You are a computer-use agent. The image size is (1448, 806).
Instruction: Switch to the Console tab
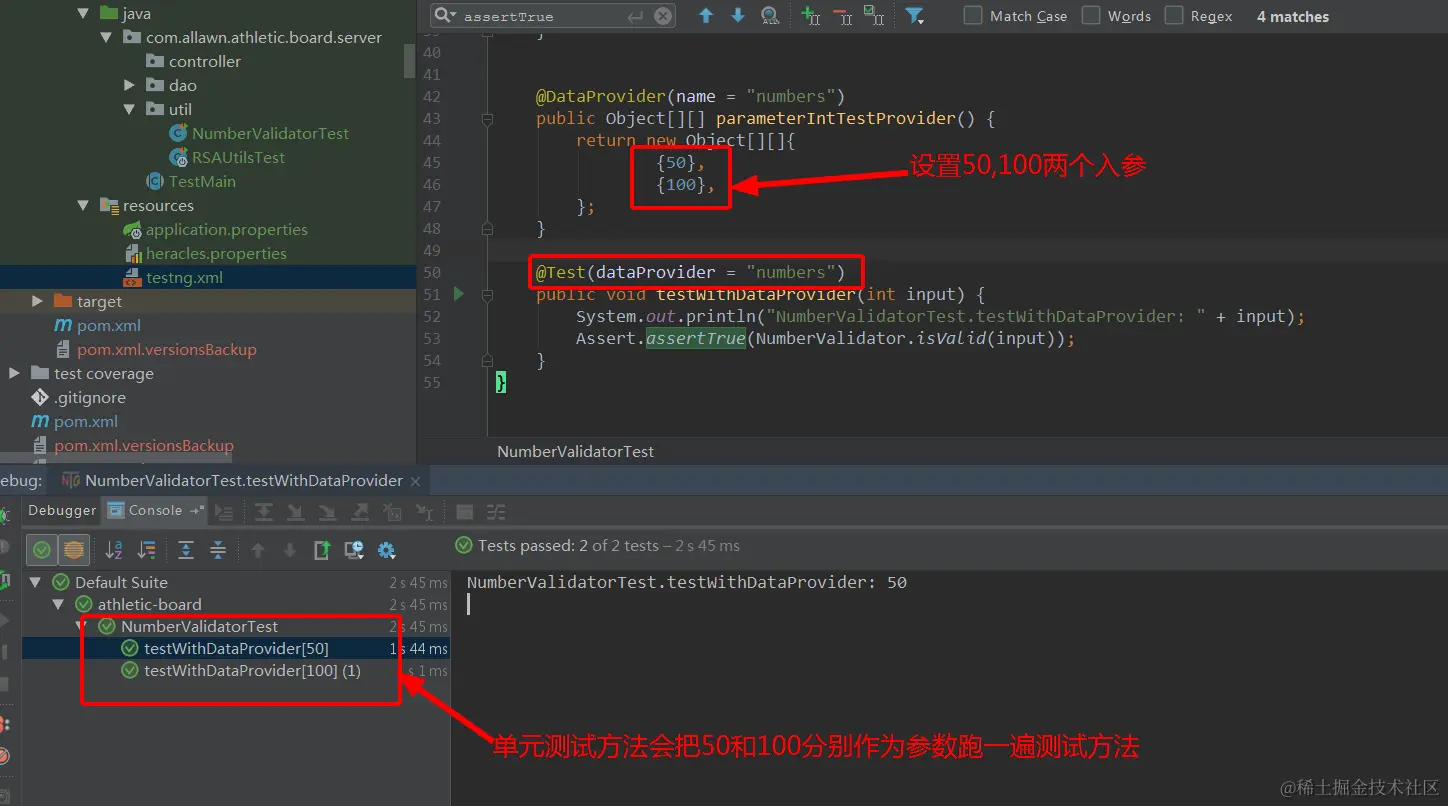156,511
